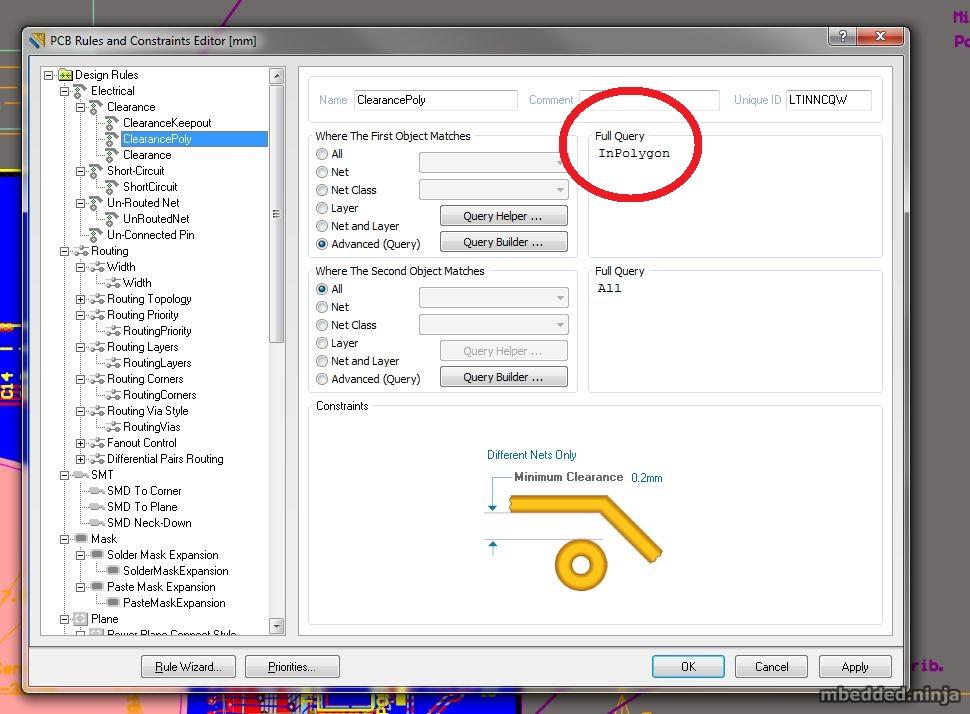Screen dimensions: 970x714
Task: Select the ClearanceKeepout rule icon
Action: 110,122
